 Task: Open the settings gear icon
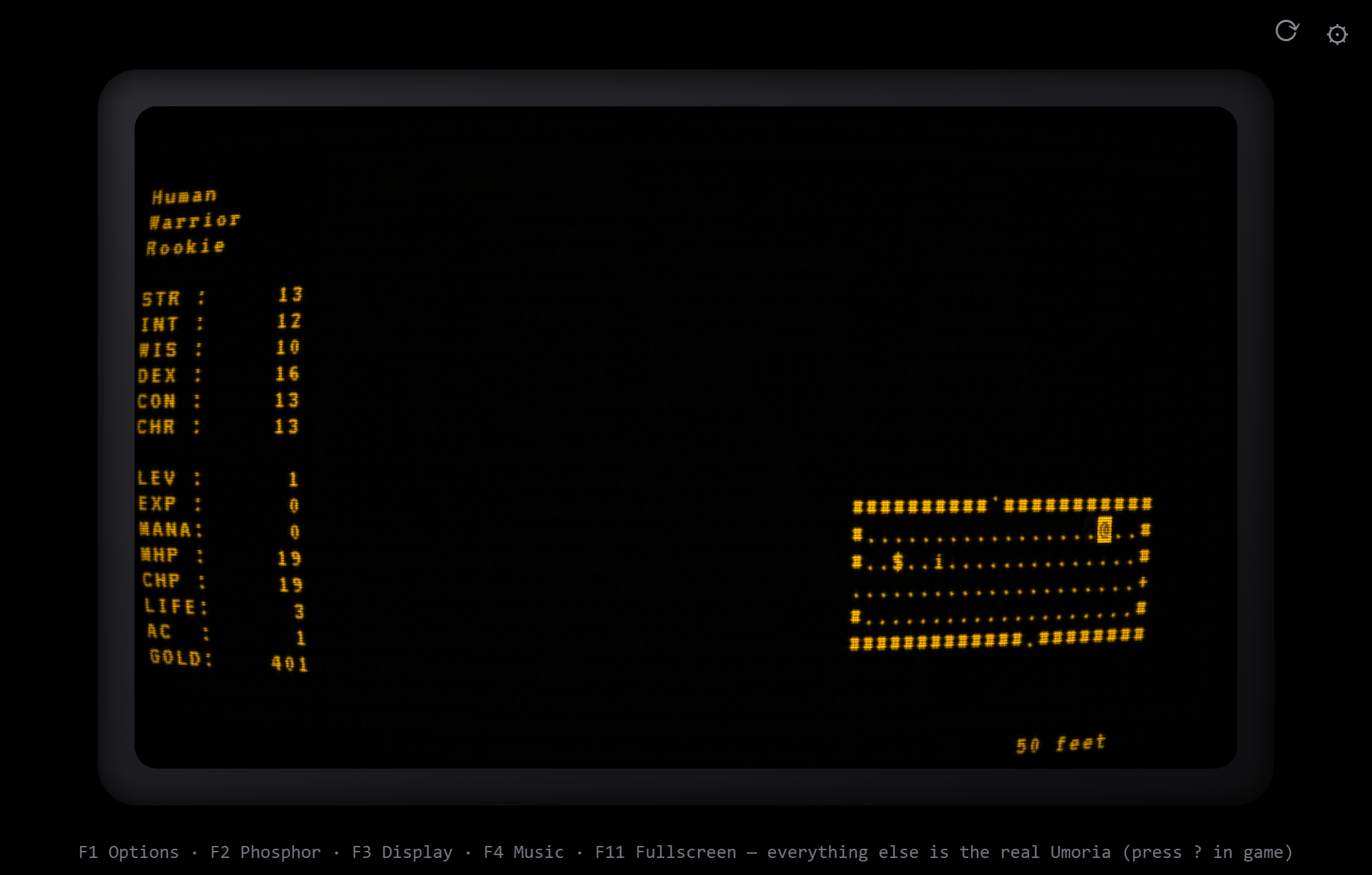click(1337, 35)
